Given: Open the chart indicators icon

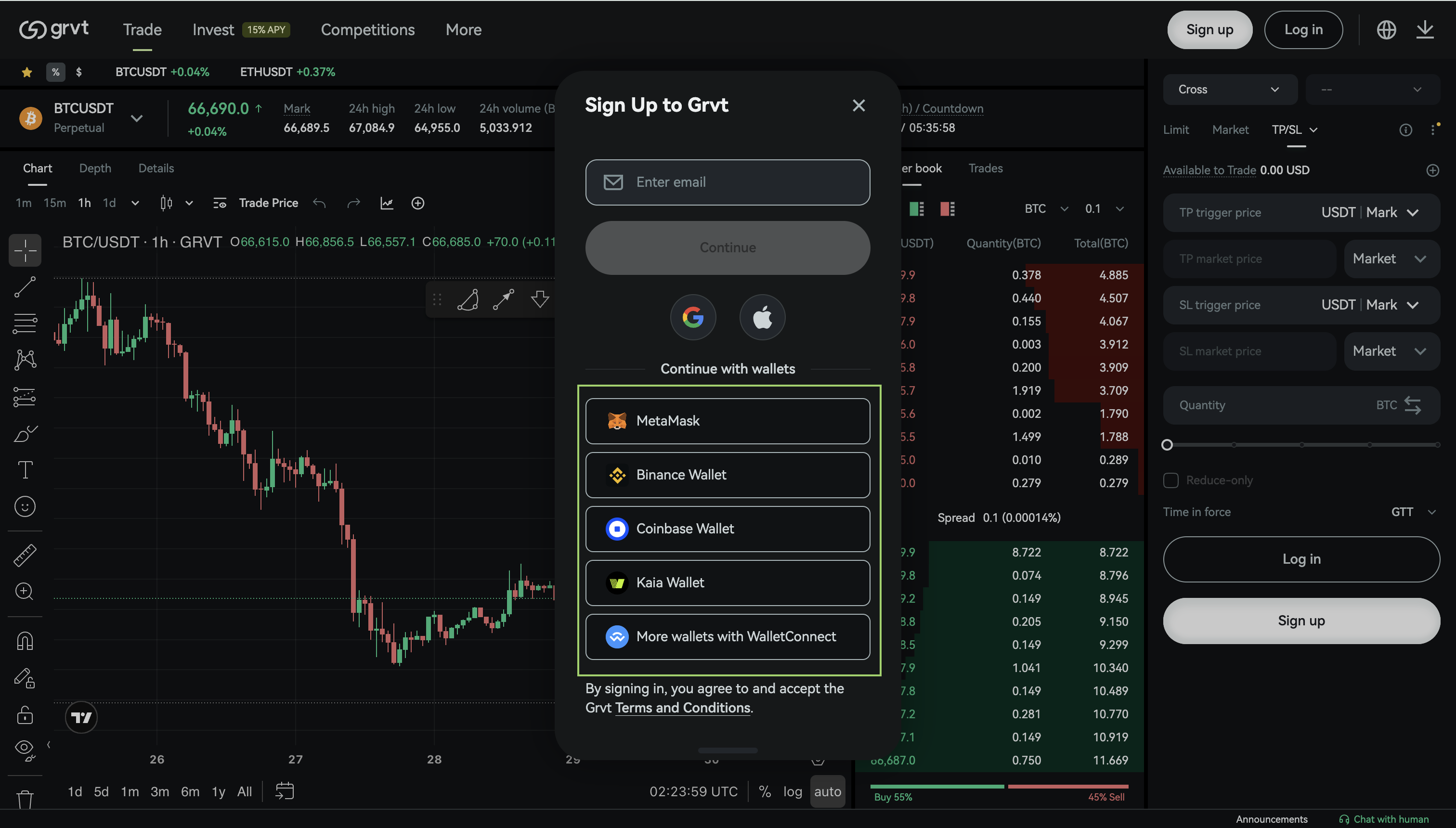Looking at the screenshot, I should click(387, 203).
